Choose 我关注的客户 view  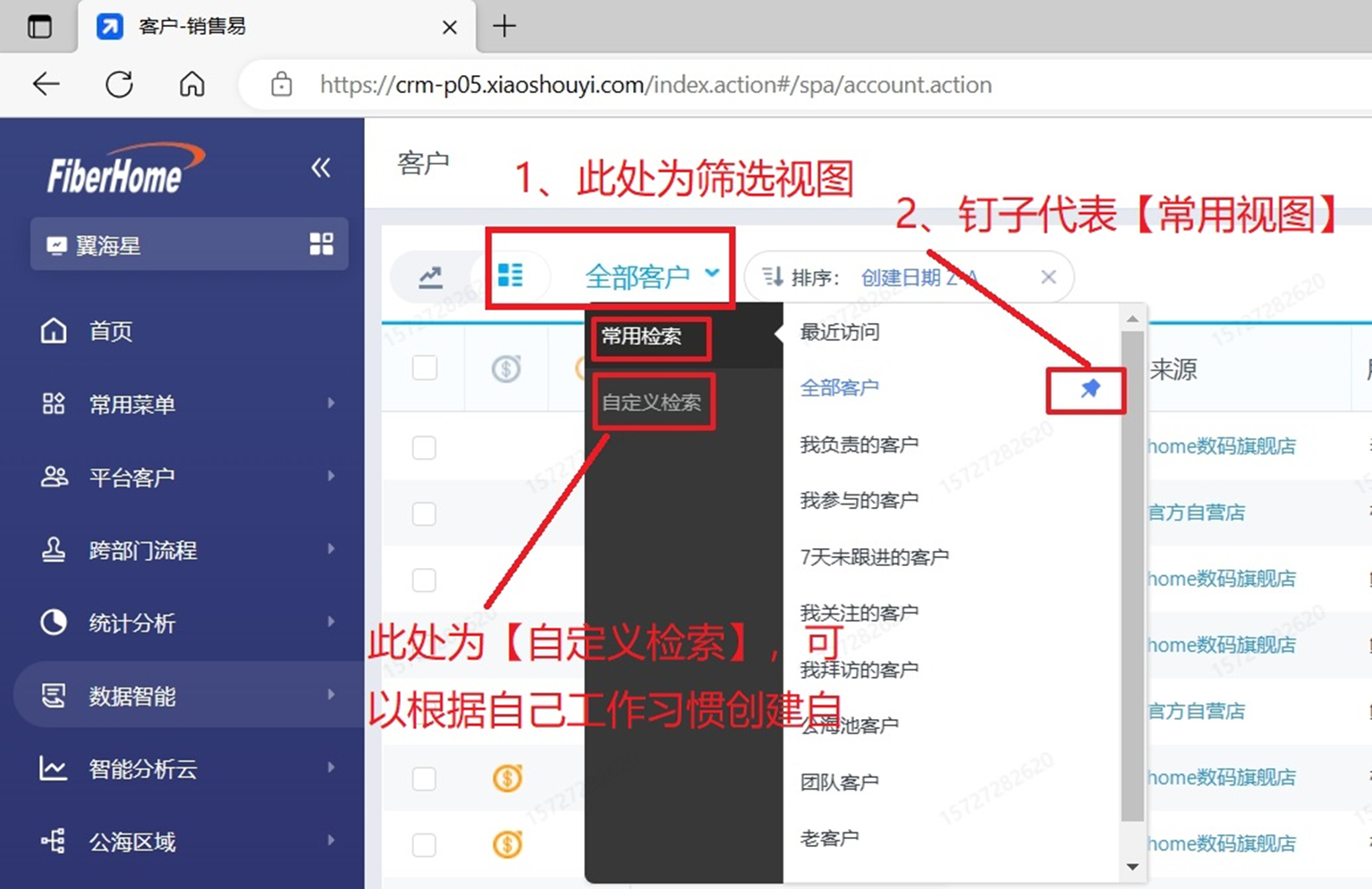859,614
